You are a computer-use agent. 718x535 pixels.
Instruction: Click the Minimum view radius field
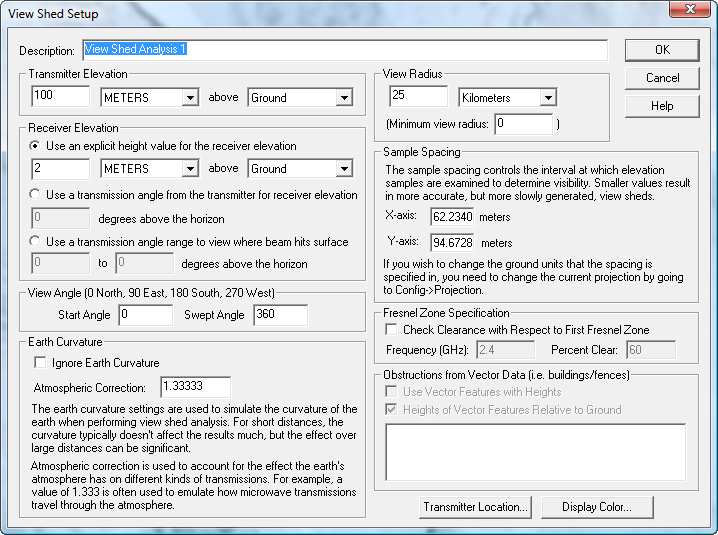pos(523,124)
